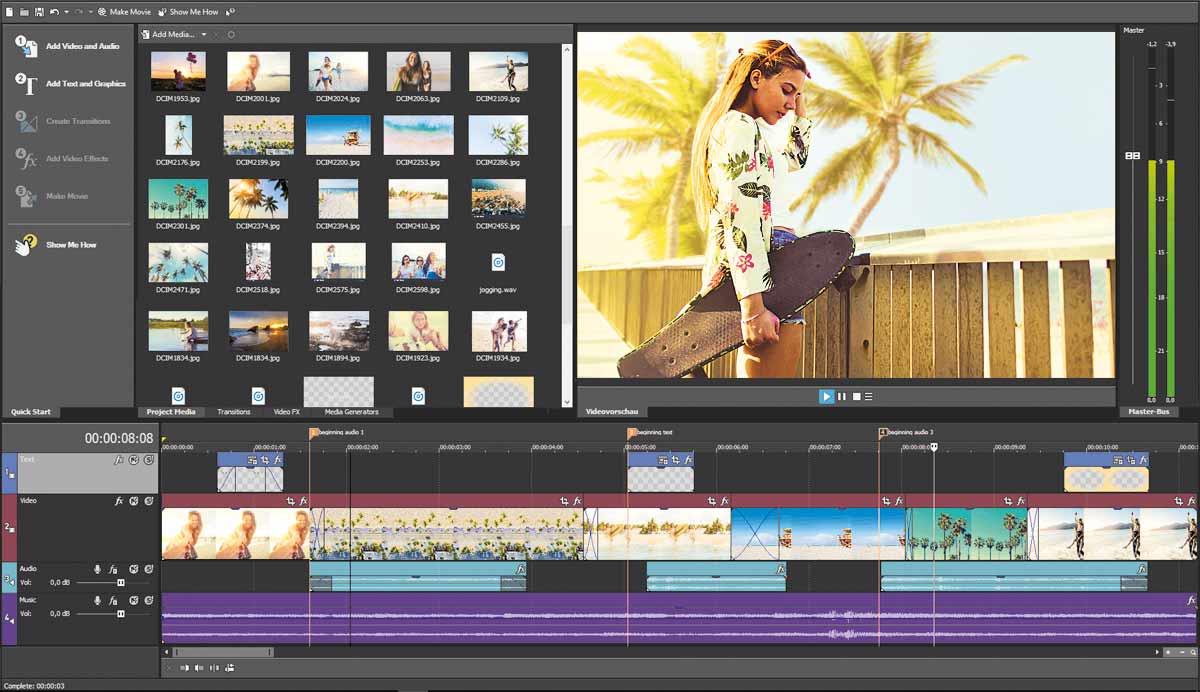Viewport: 1200px width, 692px height.
Task: Click the New Project icon
Action: 9,12
